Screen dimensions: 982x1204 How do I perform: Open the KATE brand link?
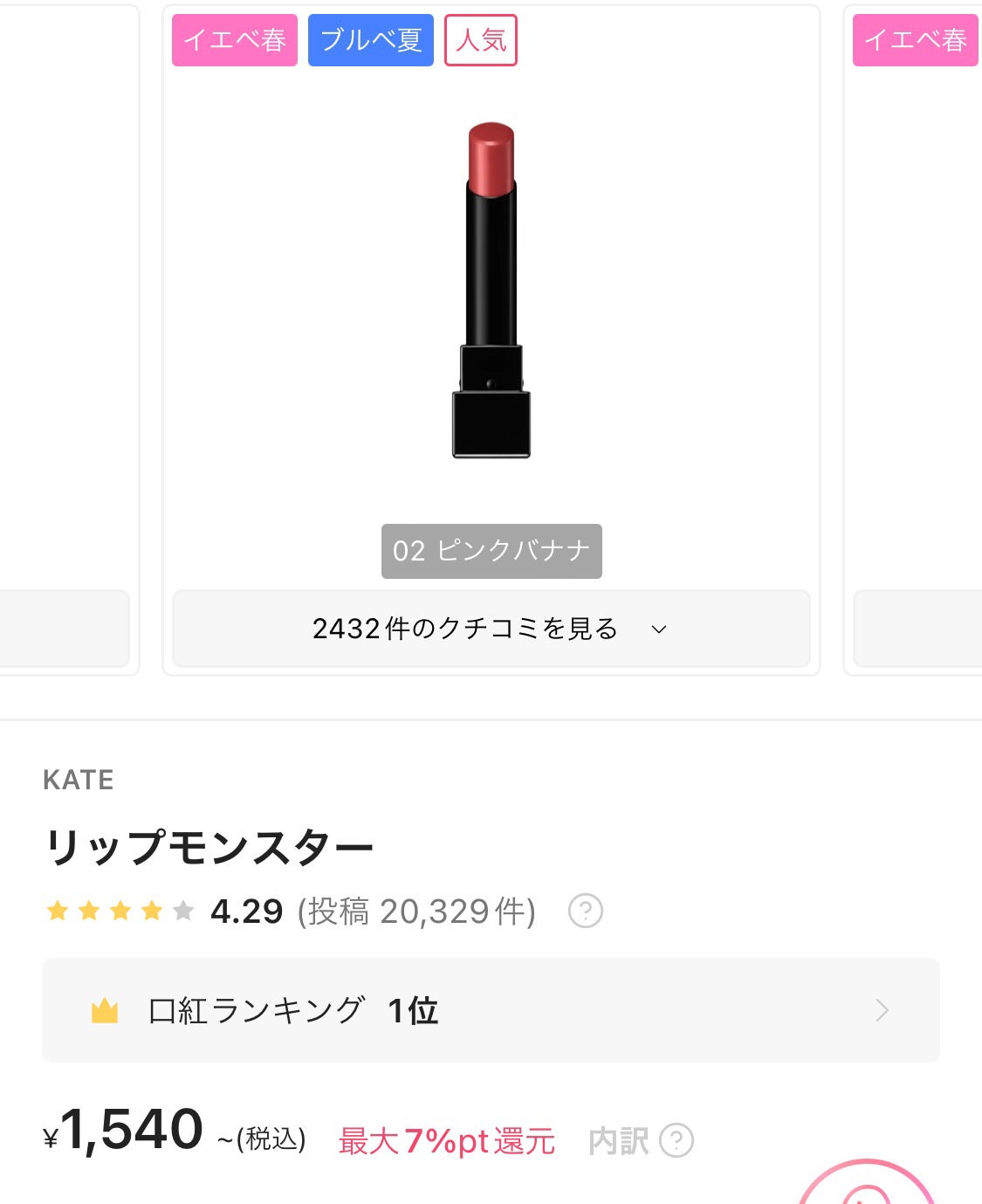[79, 780]
